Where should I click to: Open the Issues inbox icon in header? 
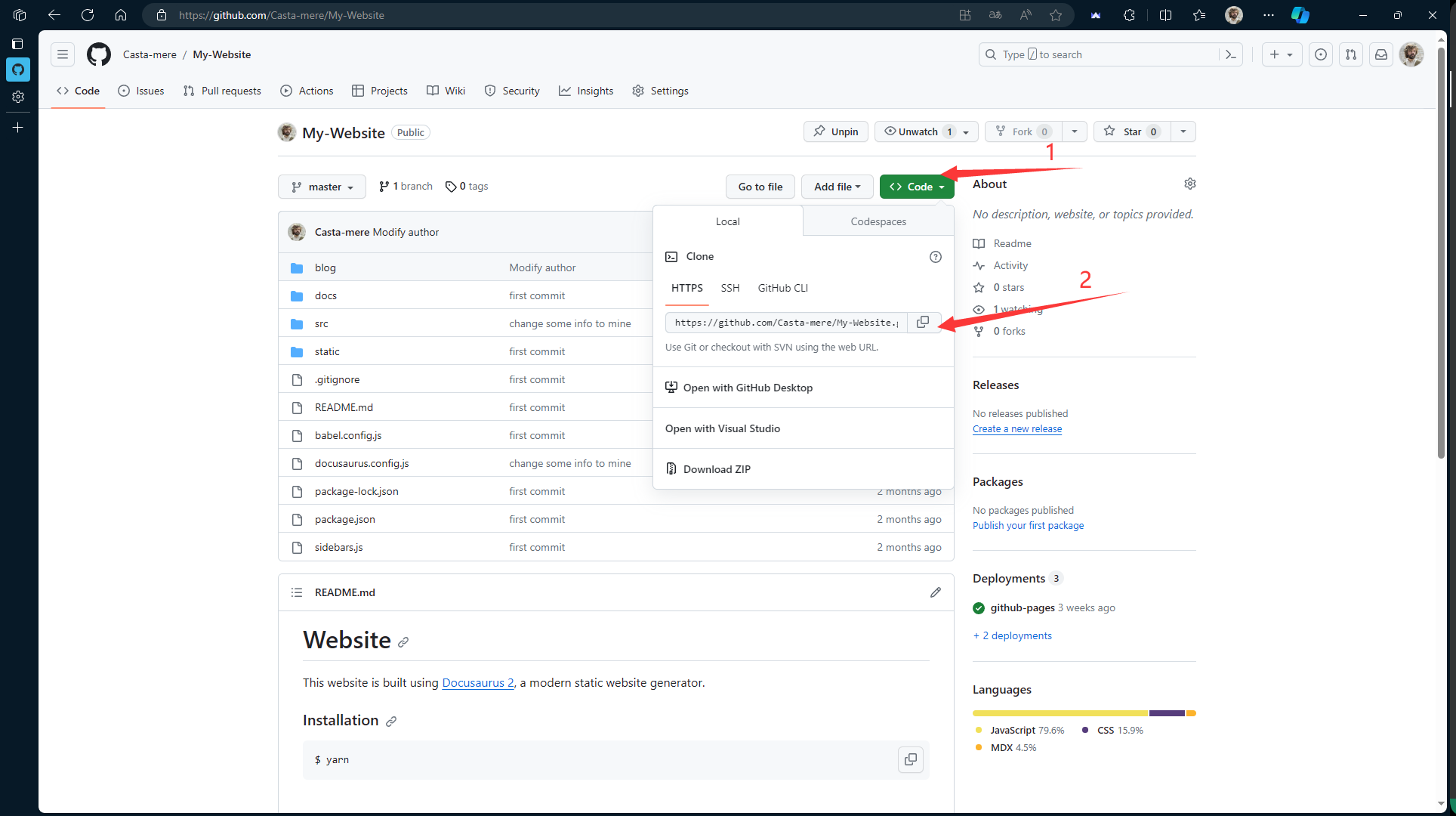tap(1321, 54)
